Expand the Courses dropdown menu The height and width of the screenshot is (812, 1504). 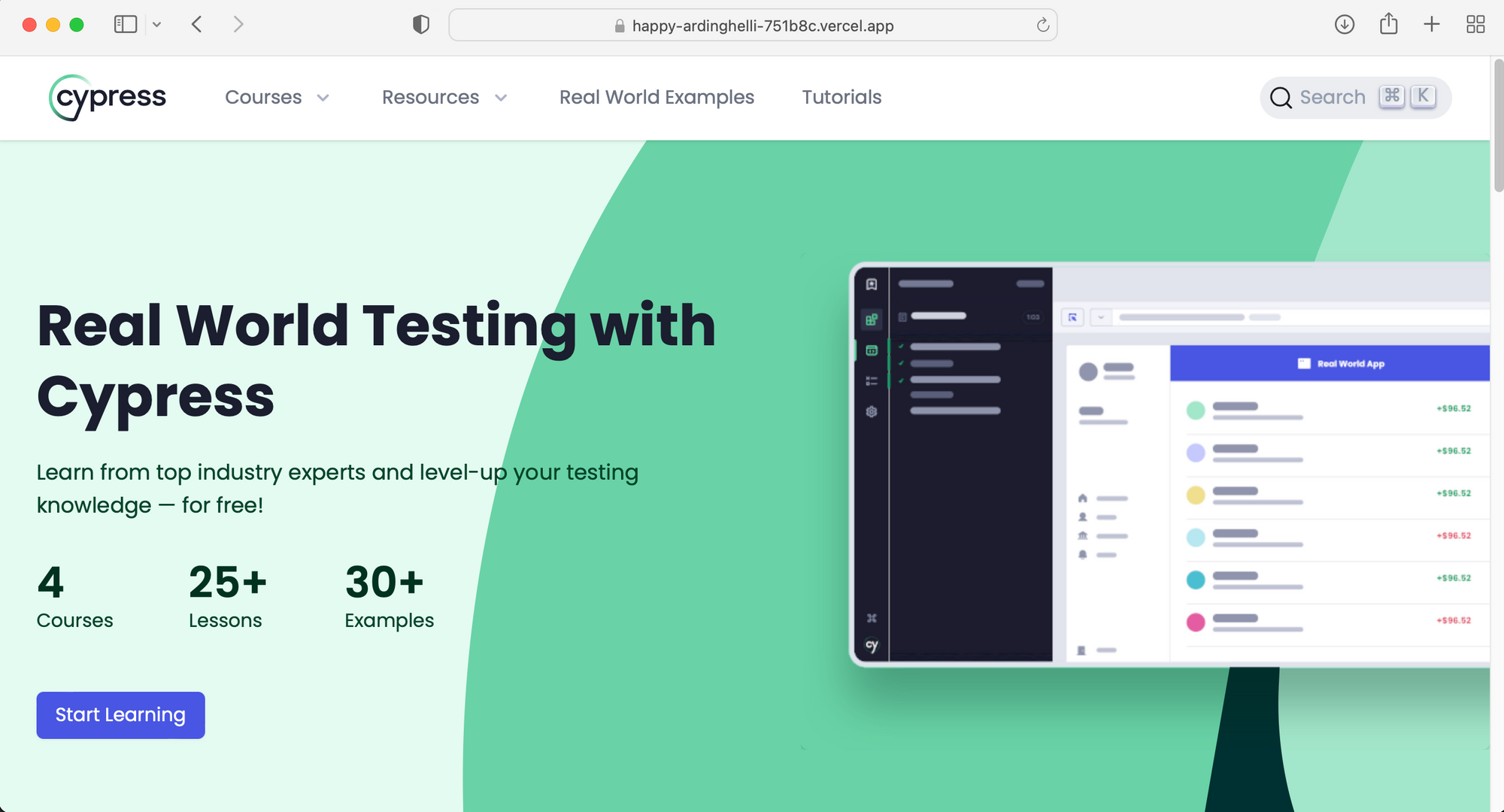coord(276,97)
